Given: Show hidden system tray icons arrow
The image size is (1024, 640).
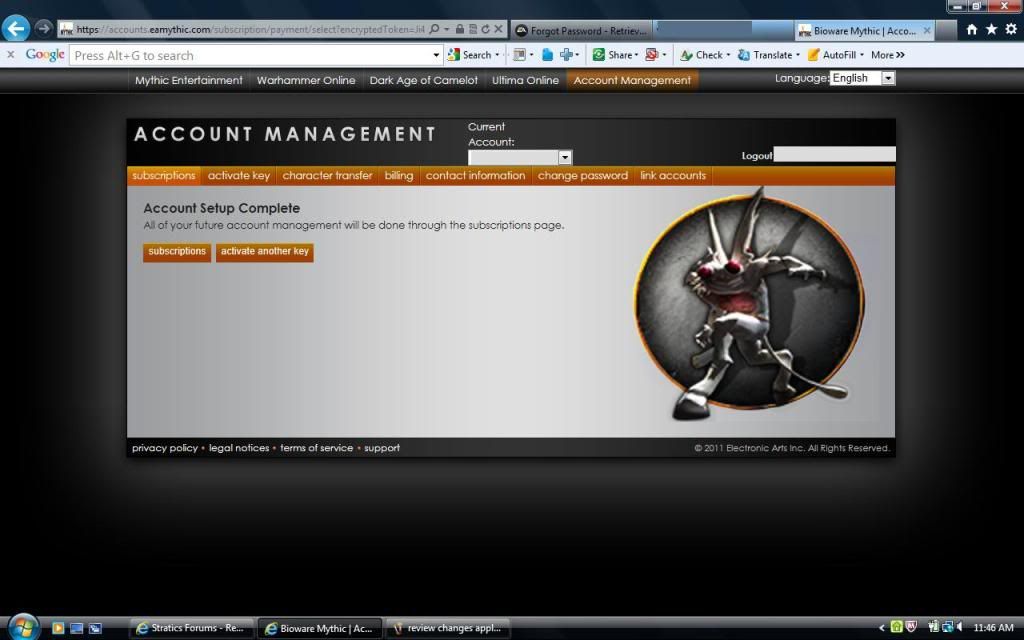Looking at the screenshot, I should click(x=882, y=628).
